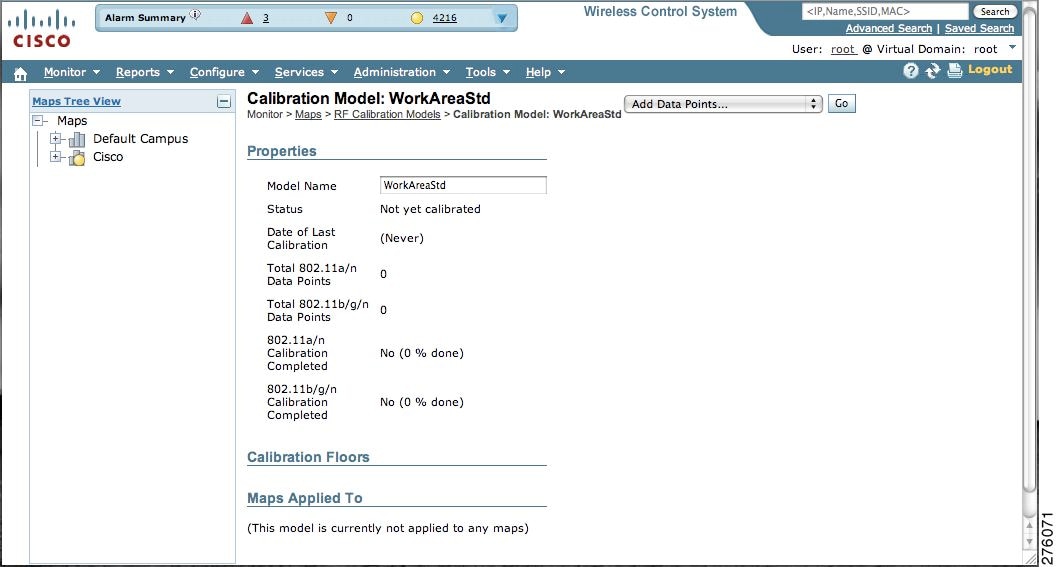Refresh the page with the refresh icon
Viewport: 1057px width, 567px height.
(932, 71)
